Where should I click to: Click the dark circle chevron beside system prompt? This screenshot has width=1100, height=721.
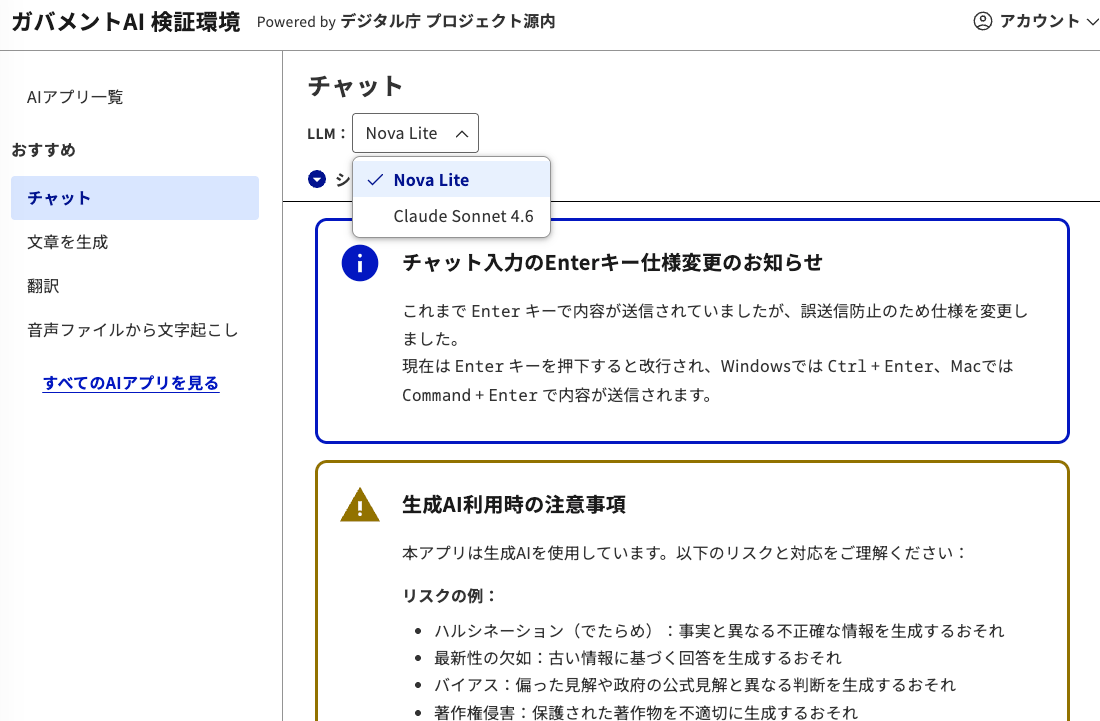pos(317,179)
